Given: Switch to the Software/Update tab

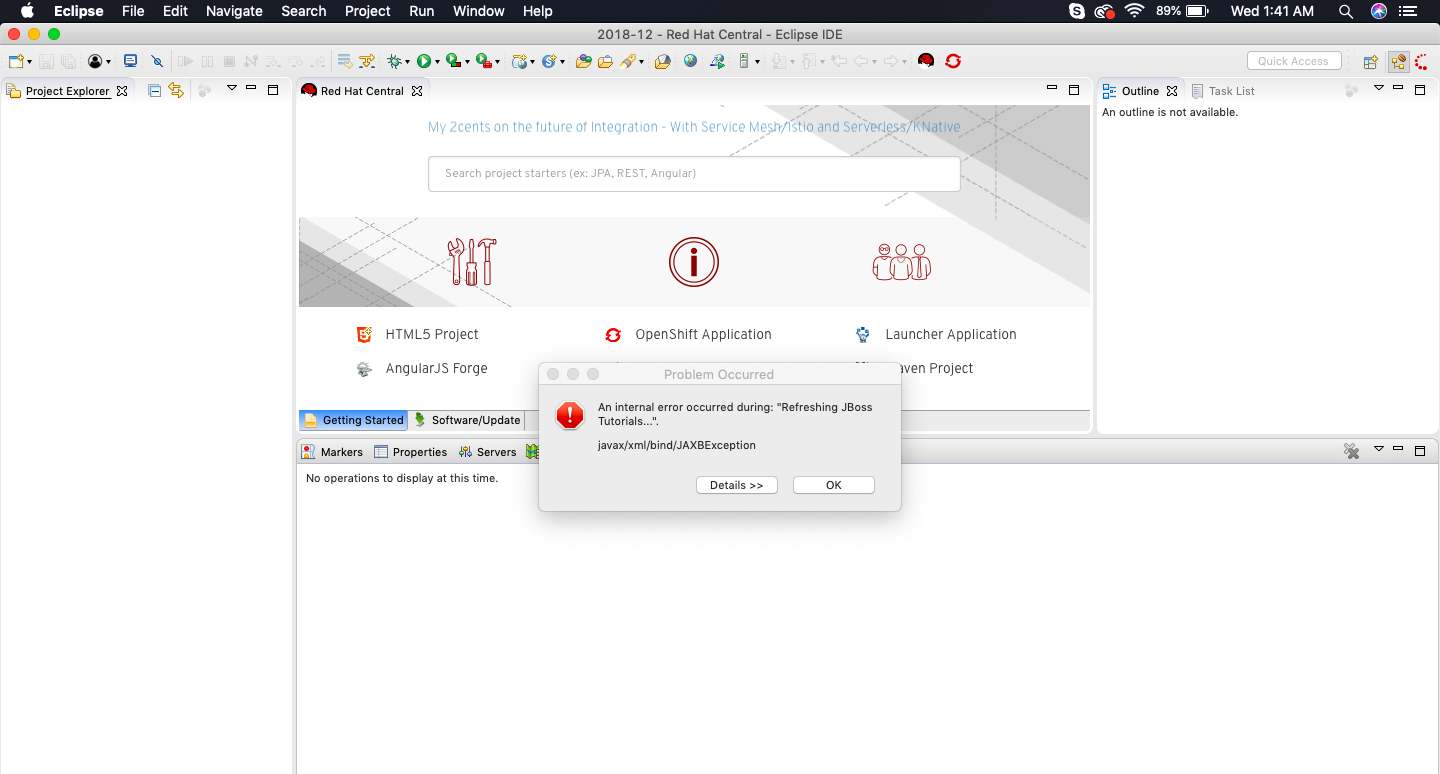Looking at the screenshot, I should [467, 420].
